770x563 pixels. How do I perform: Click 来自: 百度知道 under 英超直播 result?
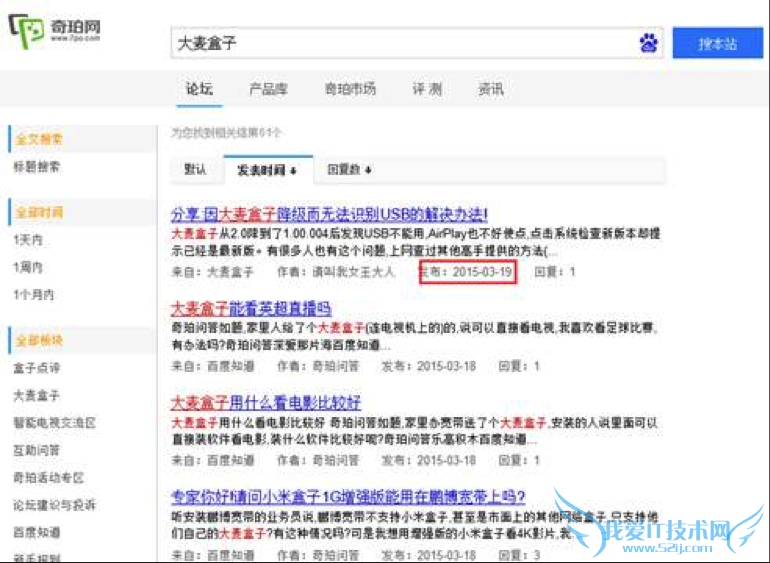[213, 366]
